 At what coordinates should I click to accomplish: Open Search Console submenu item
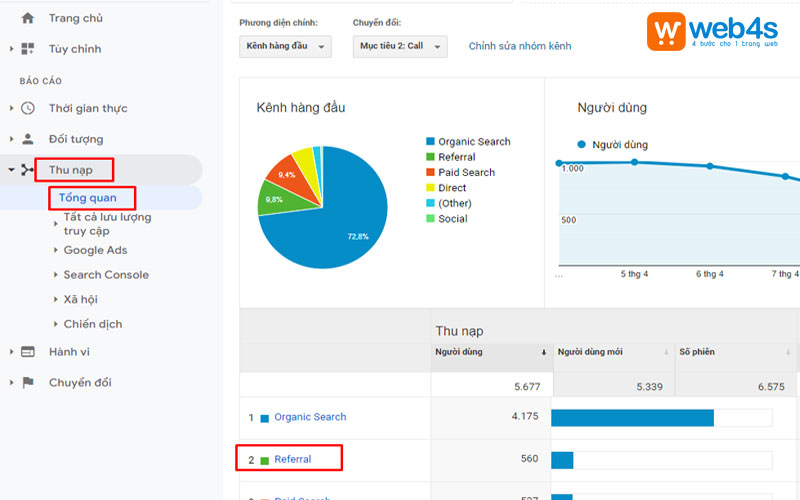click(x=106, y=274)
